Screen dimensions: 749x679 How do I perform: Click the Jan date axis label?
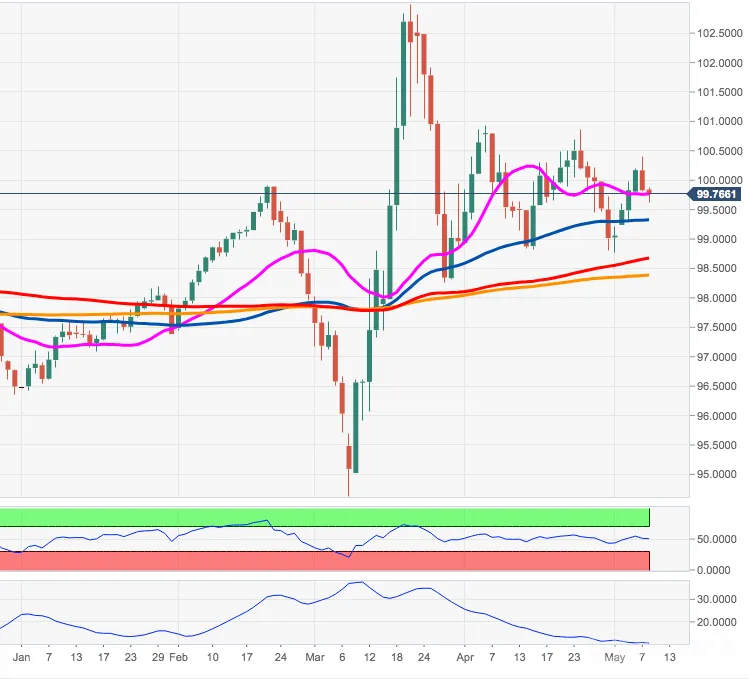pos(21,657)
